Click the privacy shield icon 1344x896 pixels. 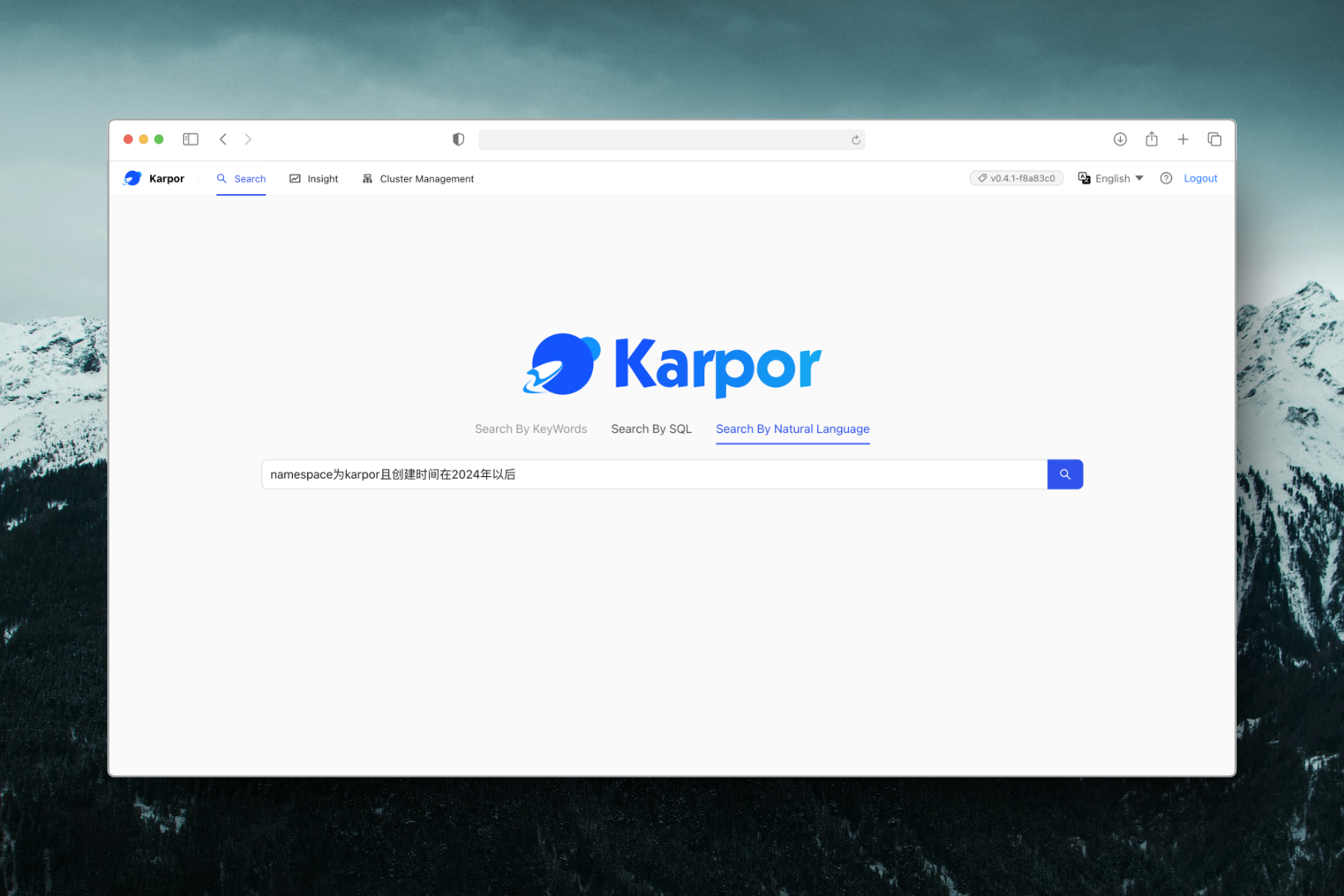(458, 139)
